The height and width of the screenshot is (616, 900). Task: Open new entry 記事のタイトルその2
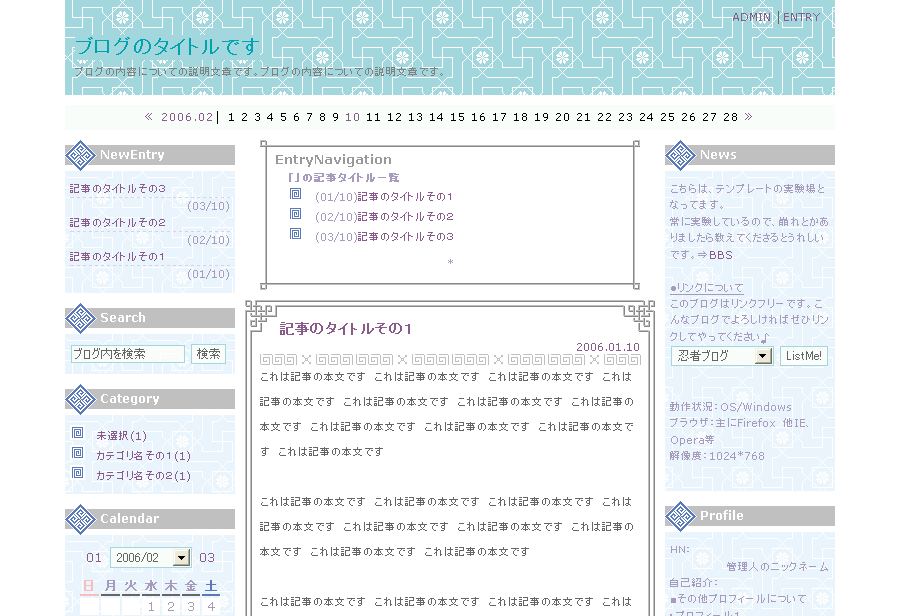pos(118,223)
